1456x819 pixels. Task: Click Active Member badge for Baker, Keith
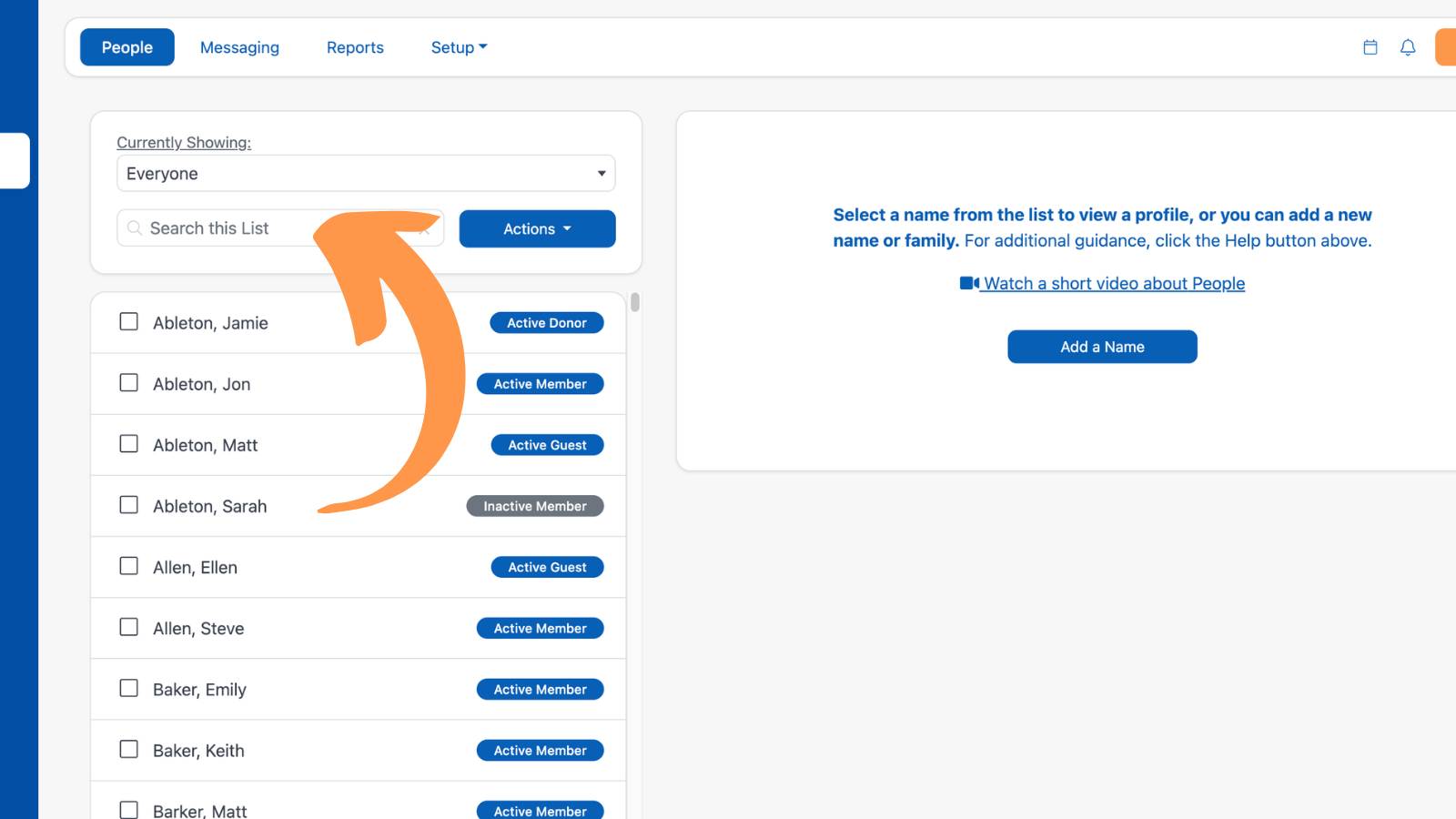541,751
